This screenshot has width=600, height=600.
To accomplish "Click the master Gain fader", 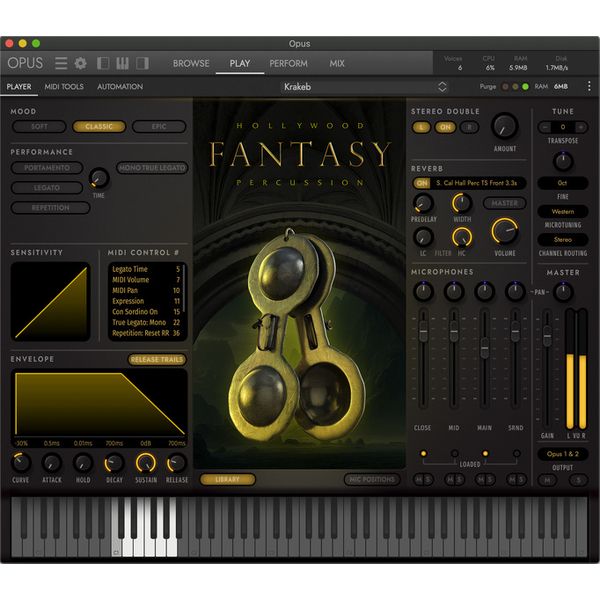I will coord(548,336).
